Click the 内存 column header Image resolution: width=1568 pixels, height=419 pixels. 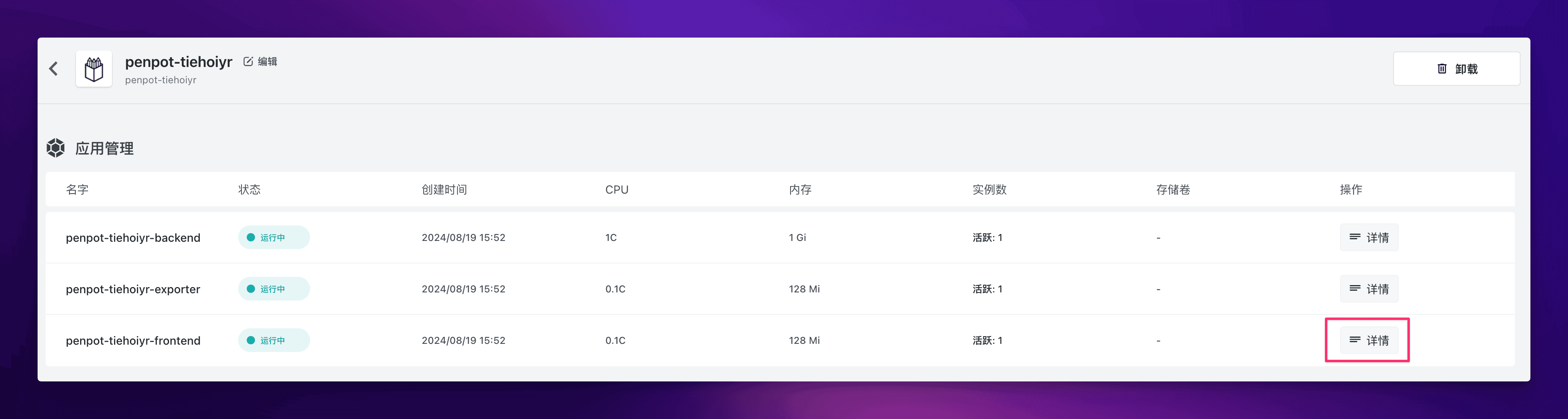point(800,190)
